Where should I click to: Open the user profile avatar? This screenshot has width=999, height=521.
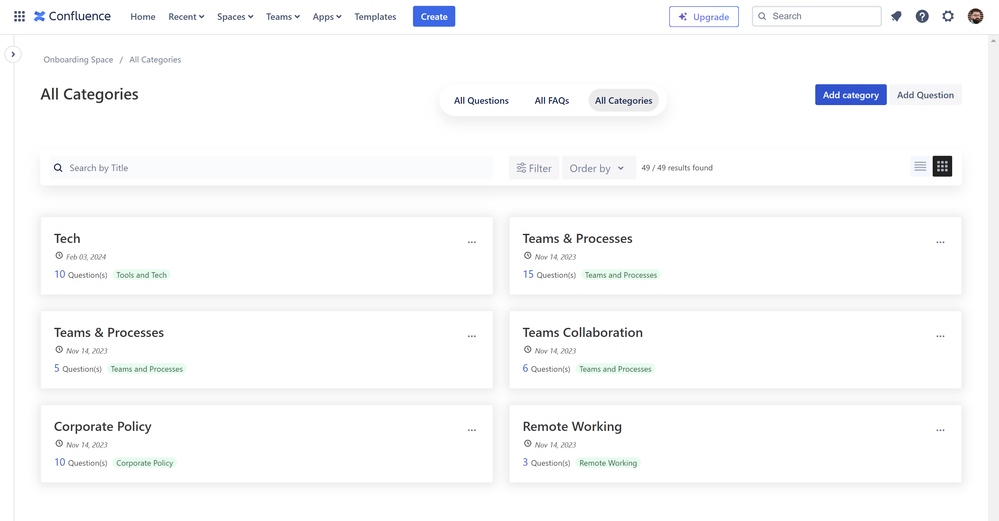pyautogui.click(x=975, y=17)
